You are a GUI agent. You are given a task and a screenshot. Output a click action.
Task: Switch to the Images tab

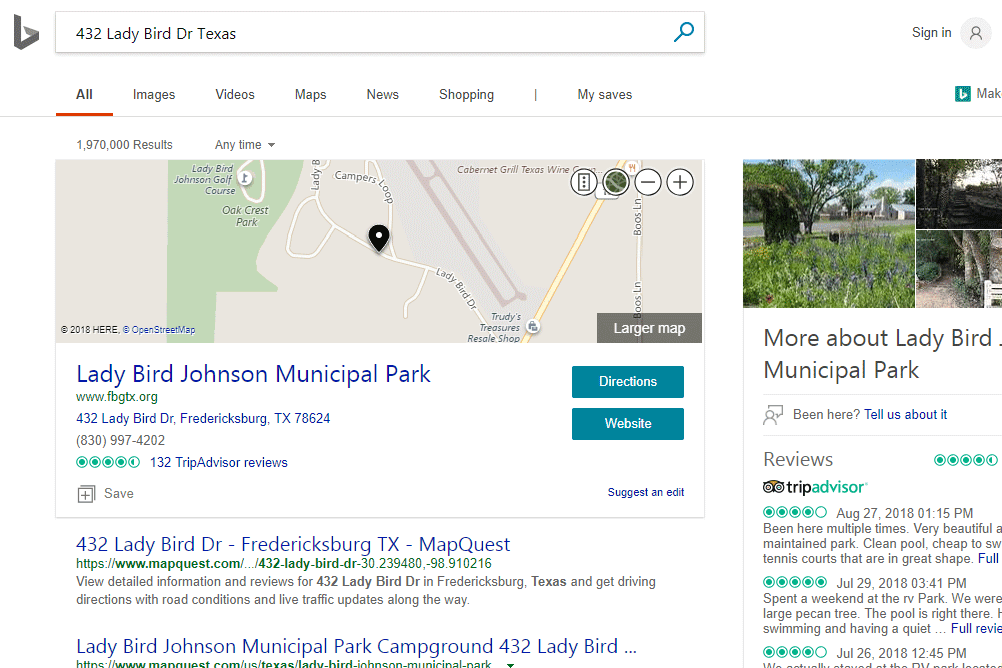(154, 95)
